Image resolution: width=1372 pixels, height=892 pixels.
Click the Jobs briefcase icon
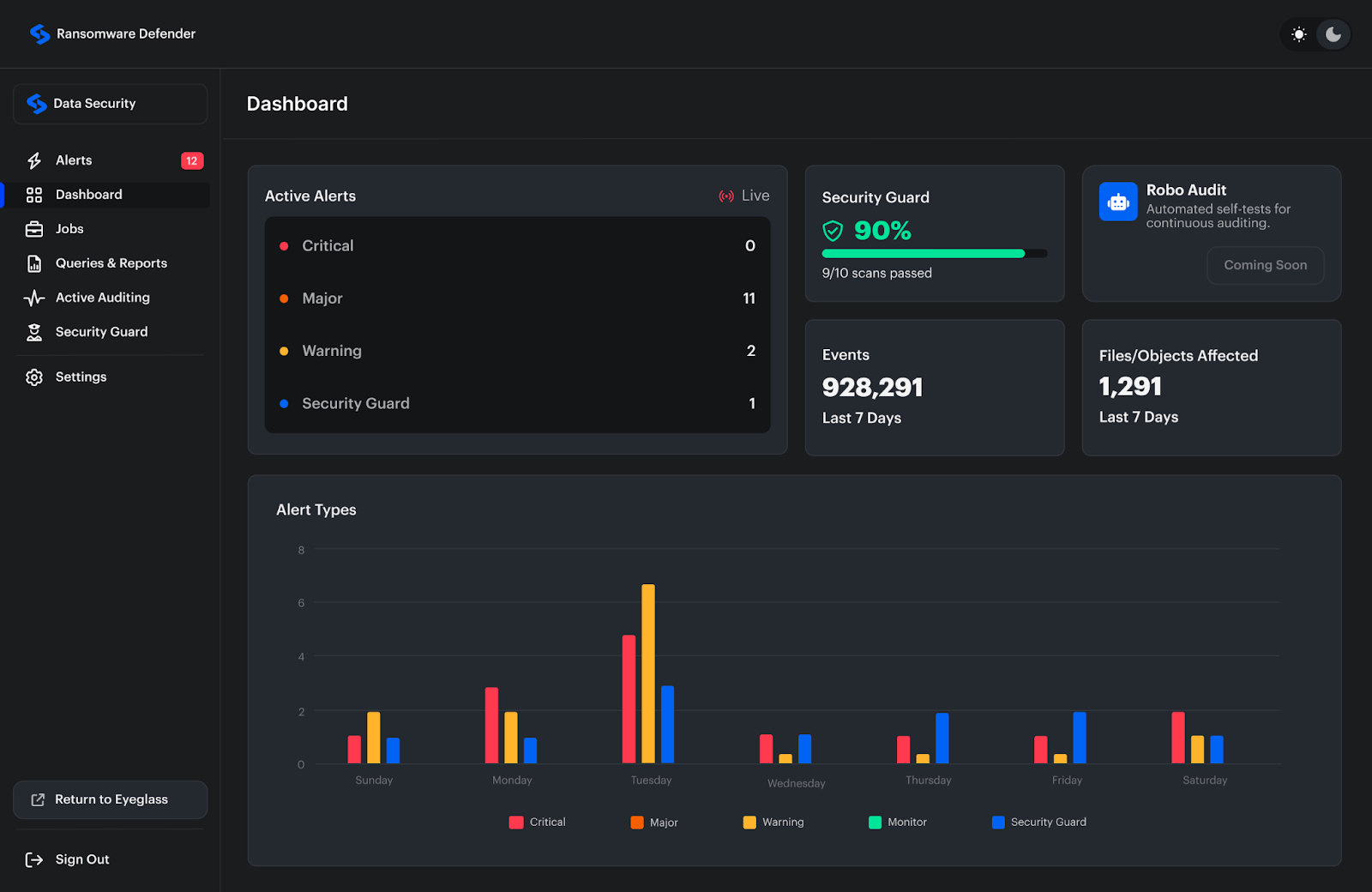(34, 229)
